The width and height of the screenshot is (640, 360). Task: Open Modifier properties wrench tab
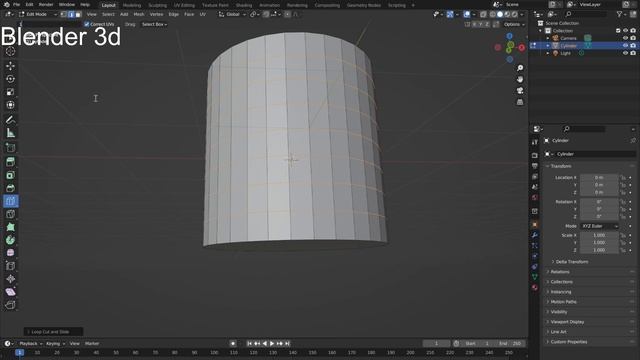pos(535,235)
